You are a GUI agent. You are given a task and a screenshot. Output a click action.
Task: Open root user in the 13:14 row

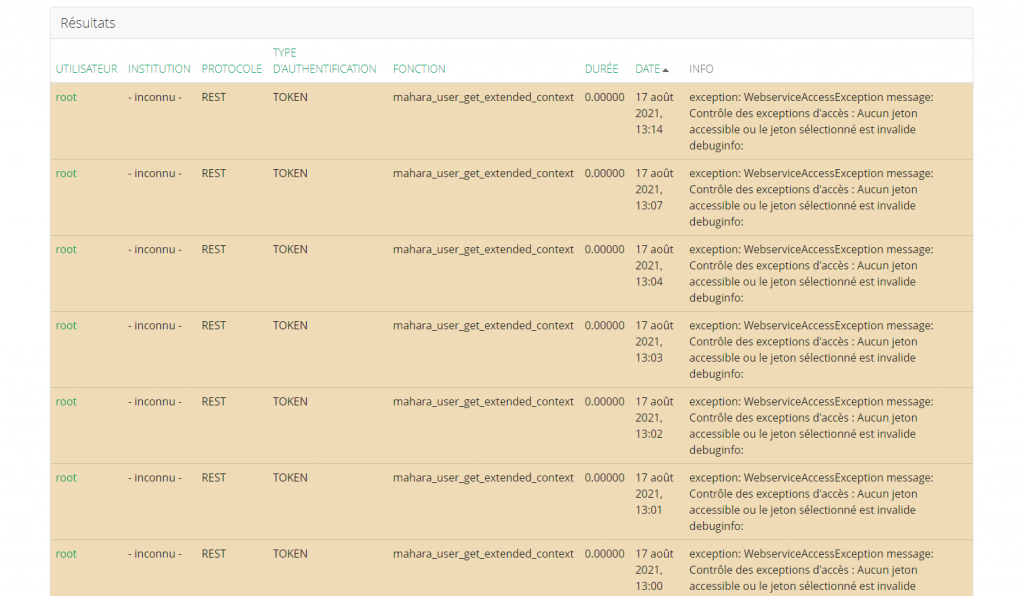(66, 98)
